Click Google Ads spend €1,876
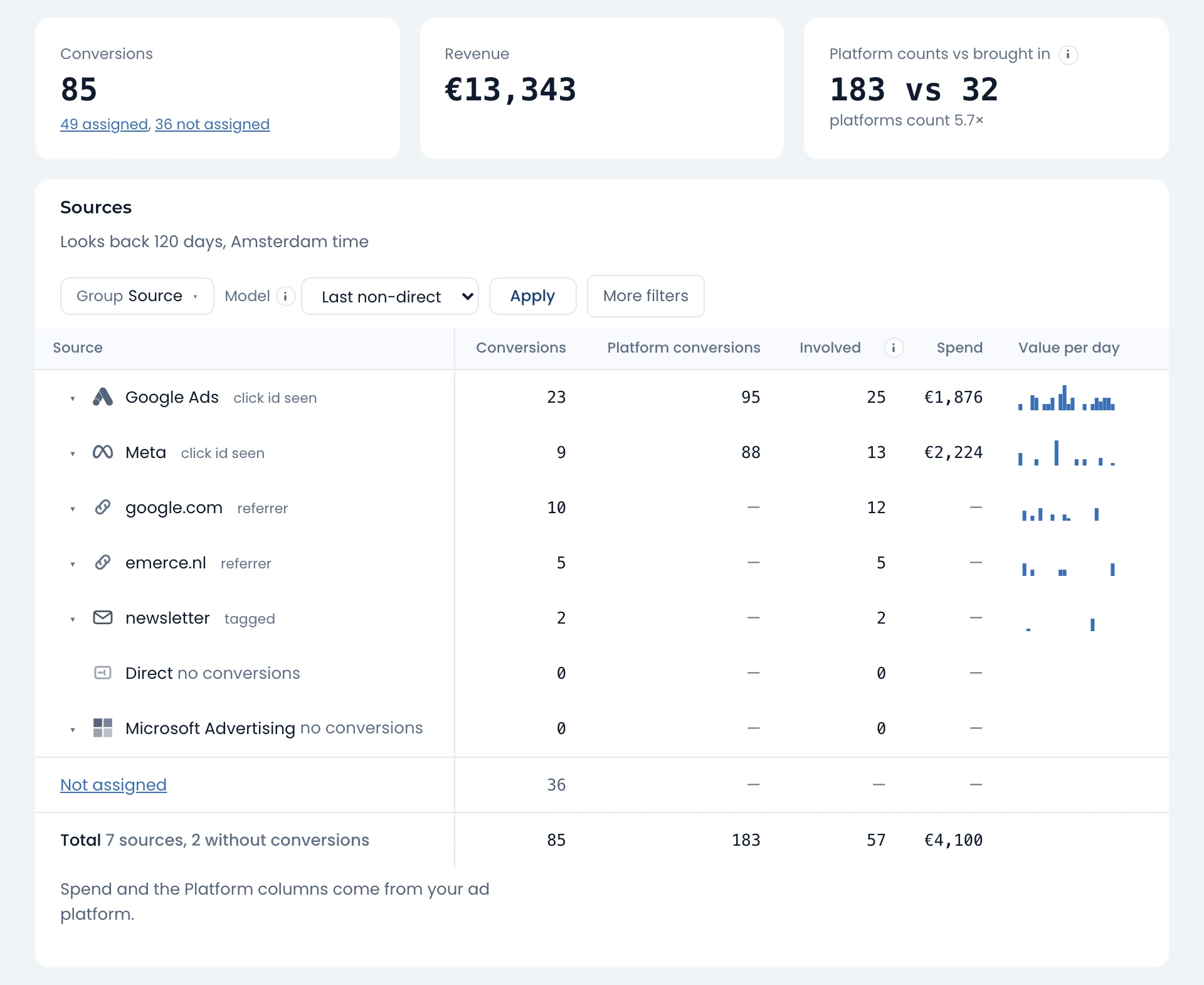1204x985 pixels. [953, 397]
